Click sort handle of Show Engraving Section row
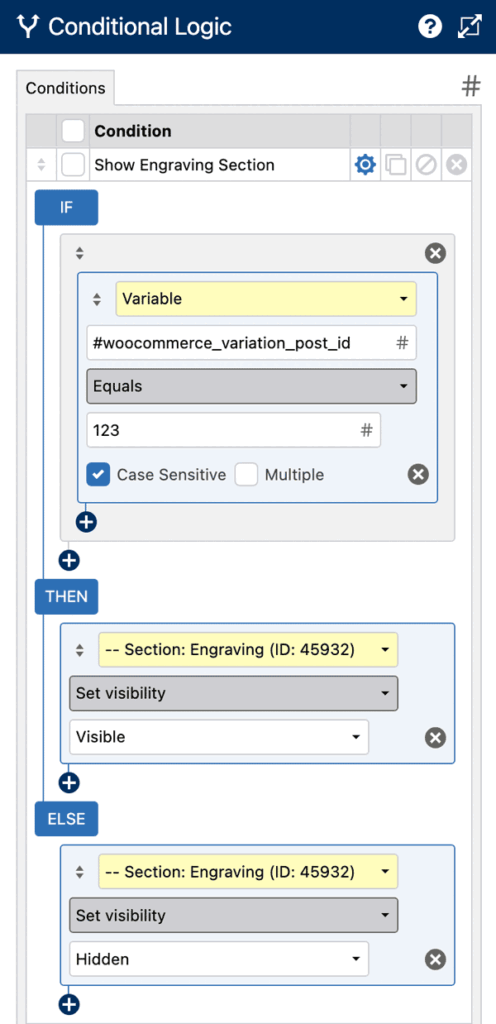 coord(41,165)
